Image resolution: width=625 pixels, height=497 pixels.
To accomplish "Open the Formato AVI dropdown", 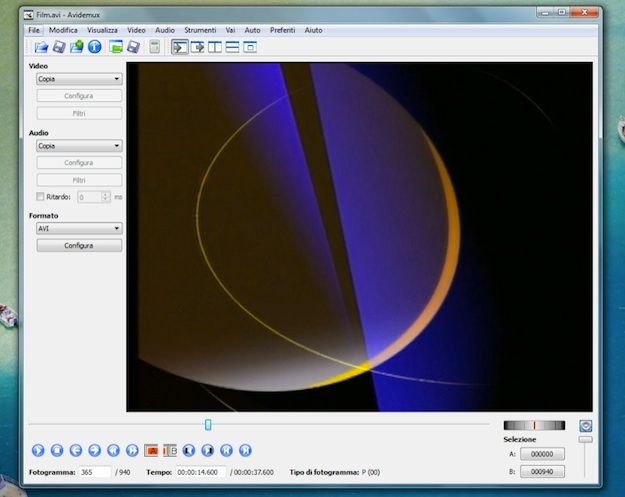I will point(79,228).
